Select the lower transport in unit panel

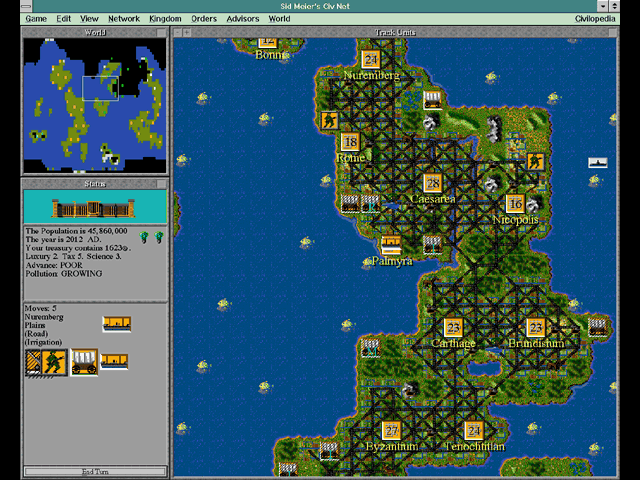coord(114,362)
